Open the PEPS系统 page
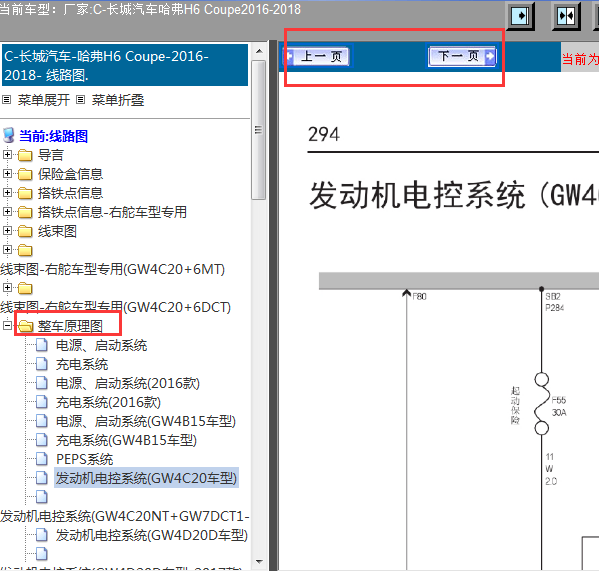Image resolution: width=599 pixels, height=571 pixels. (84, 459)
